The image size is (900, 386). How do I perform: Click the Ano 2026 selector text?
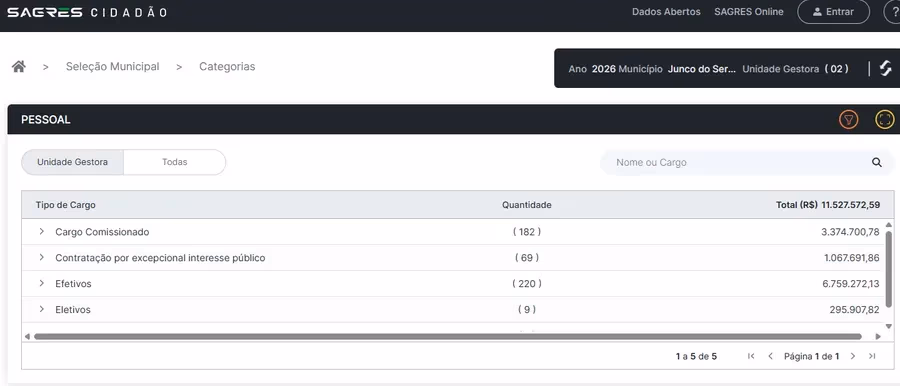coord(592,69)
